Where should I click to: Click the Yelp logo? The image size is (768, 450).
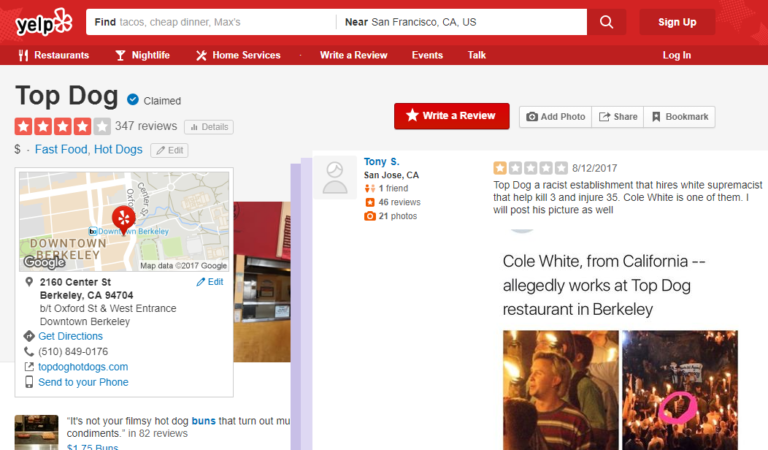pyautogui.click(x=44, y=23)
